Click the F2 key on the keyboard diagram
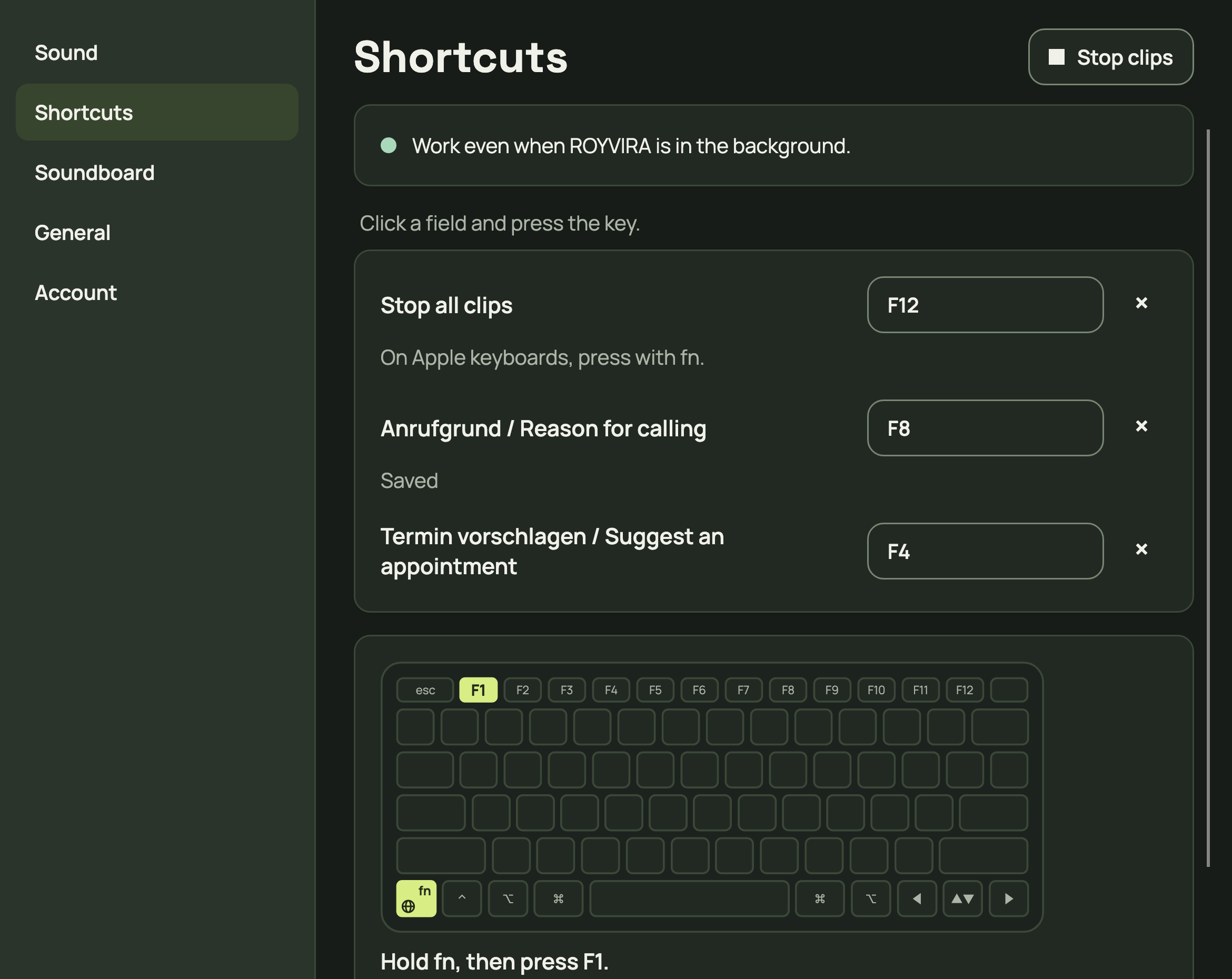The height and width of the screenshot is (979, 1232). (522, 690)
